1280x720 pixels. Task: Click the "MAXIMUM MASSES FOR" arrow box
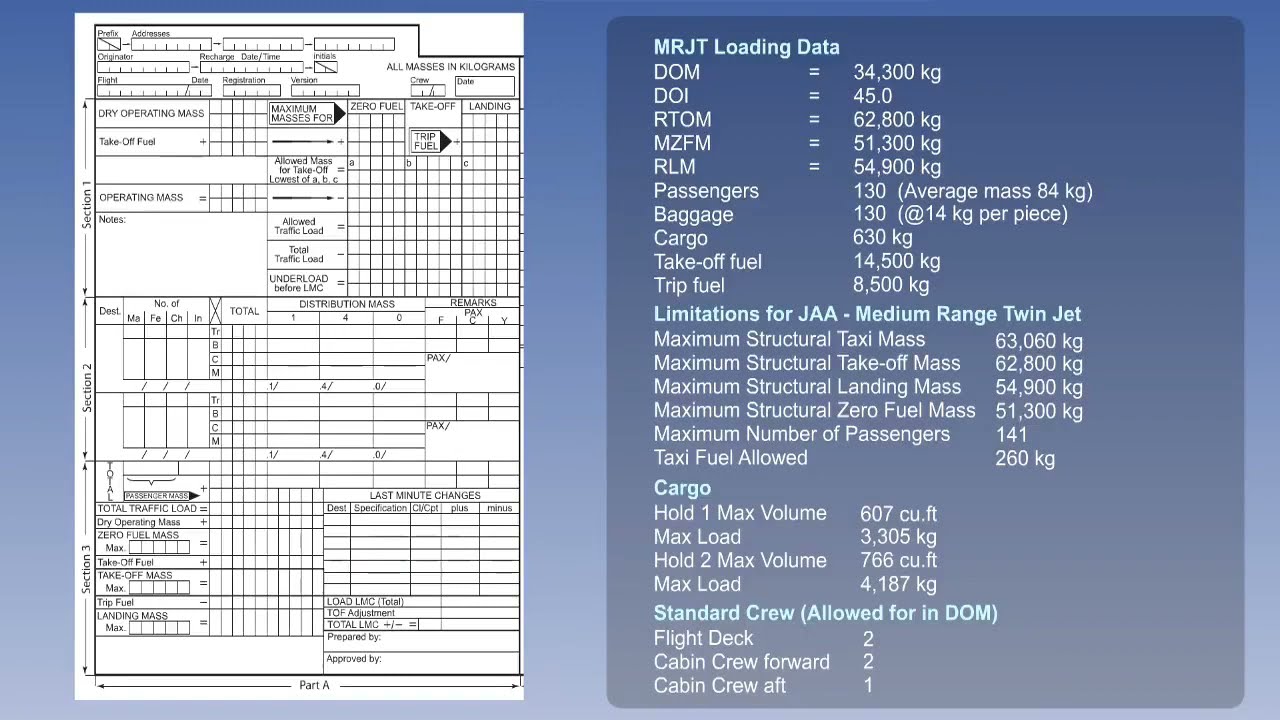308,114
